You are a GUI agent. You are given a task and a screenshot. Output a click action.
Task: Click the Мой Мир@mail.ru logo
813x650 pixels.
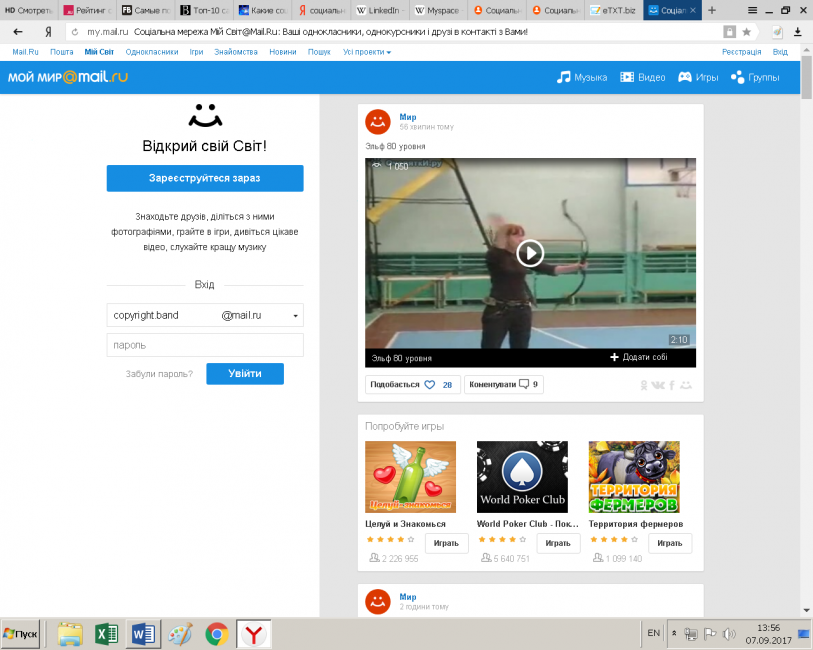tap(67, 77)
